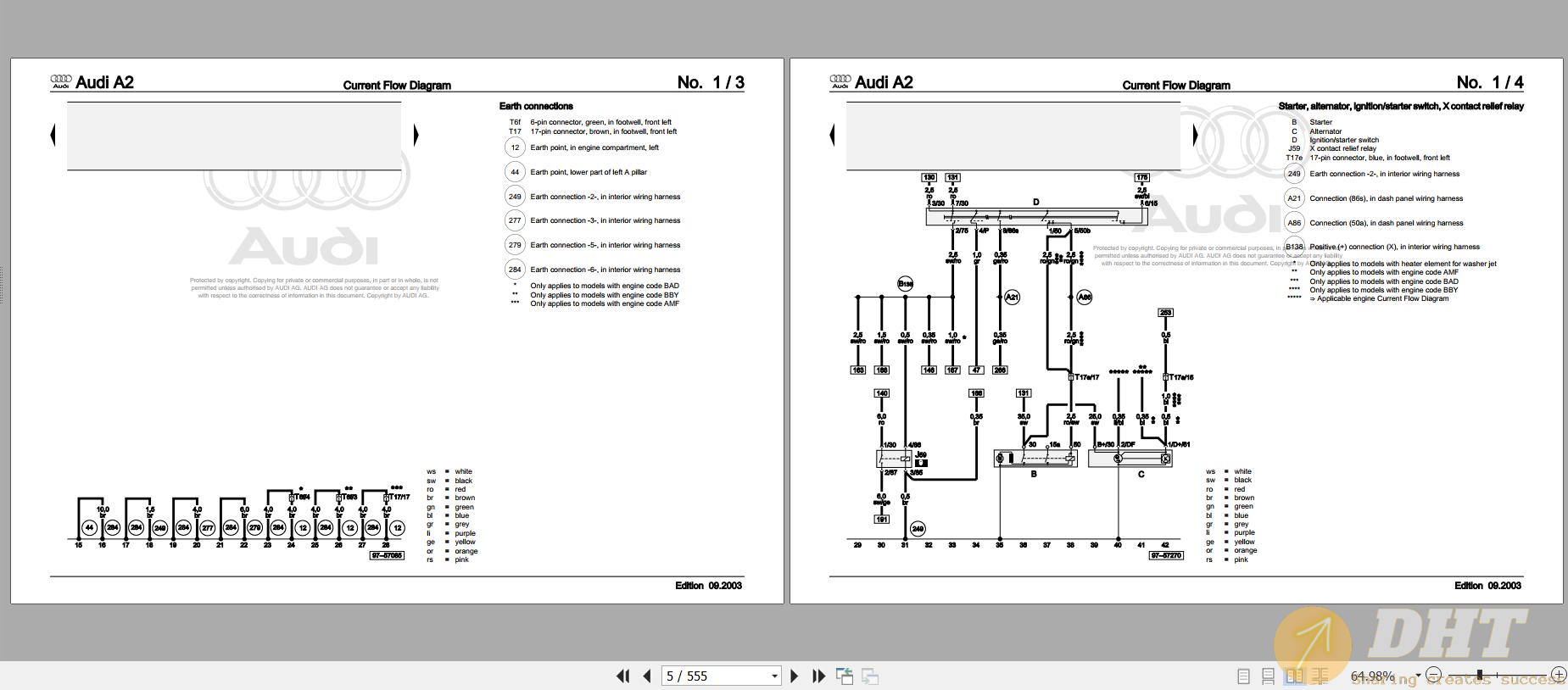Select facing two-page layout
This screenshot has height=690, width=1568.
[1294, 676]
